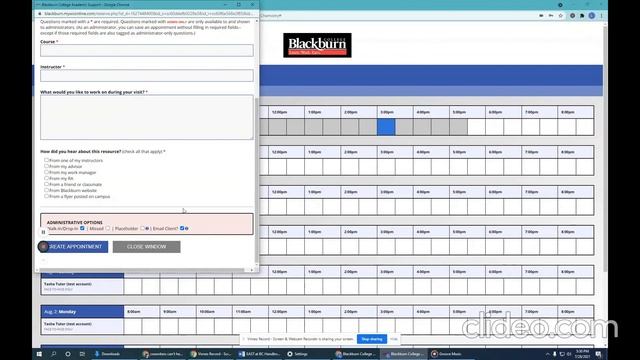Check 'From a flyer posted on campus'
640x360 pixels.
click(47, 196)
